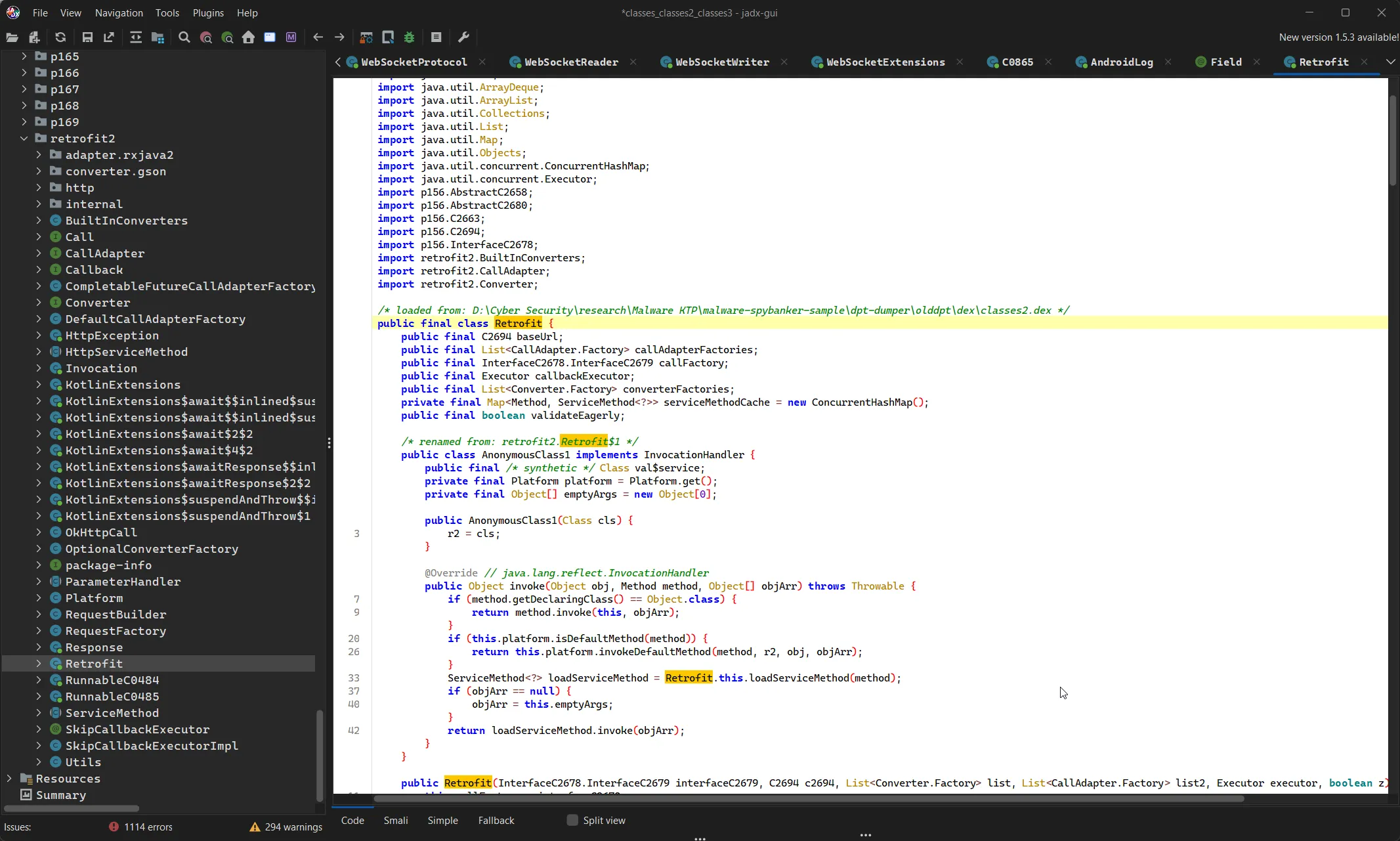Click the navigate back arrow icon
Screen dimensions: 1400x841
click(x=318, y=37)
